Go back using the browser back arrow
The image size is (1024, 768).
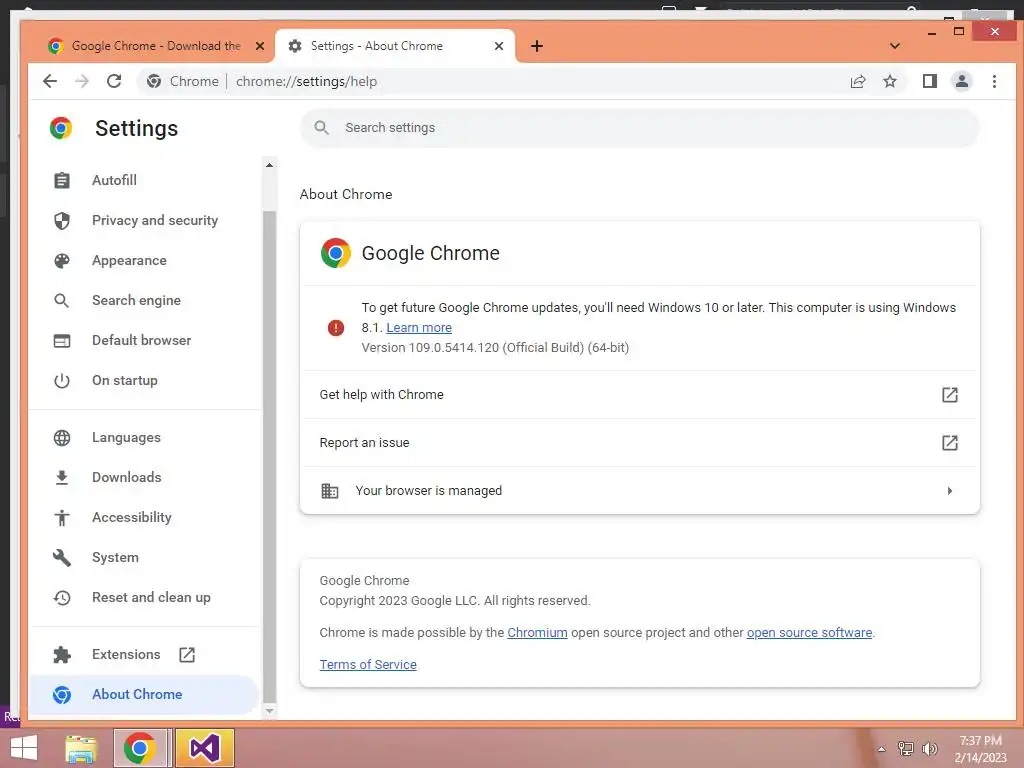pyautogui.click(x=50, y=81)
